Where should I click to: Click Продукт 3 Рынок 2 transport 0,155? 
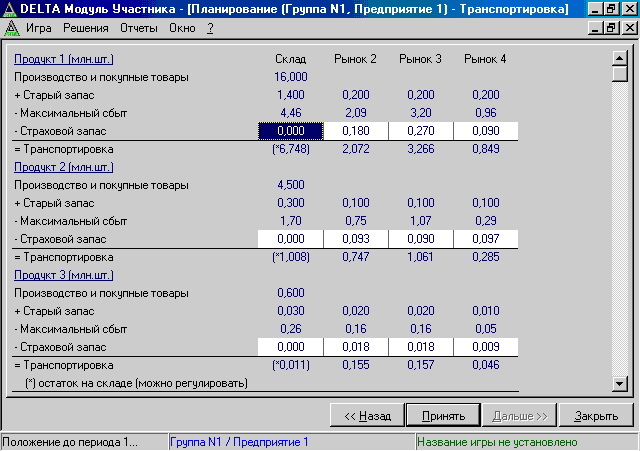[356, 365]
